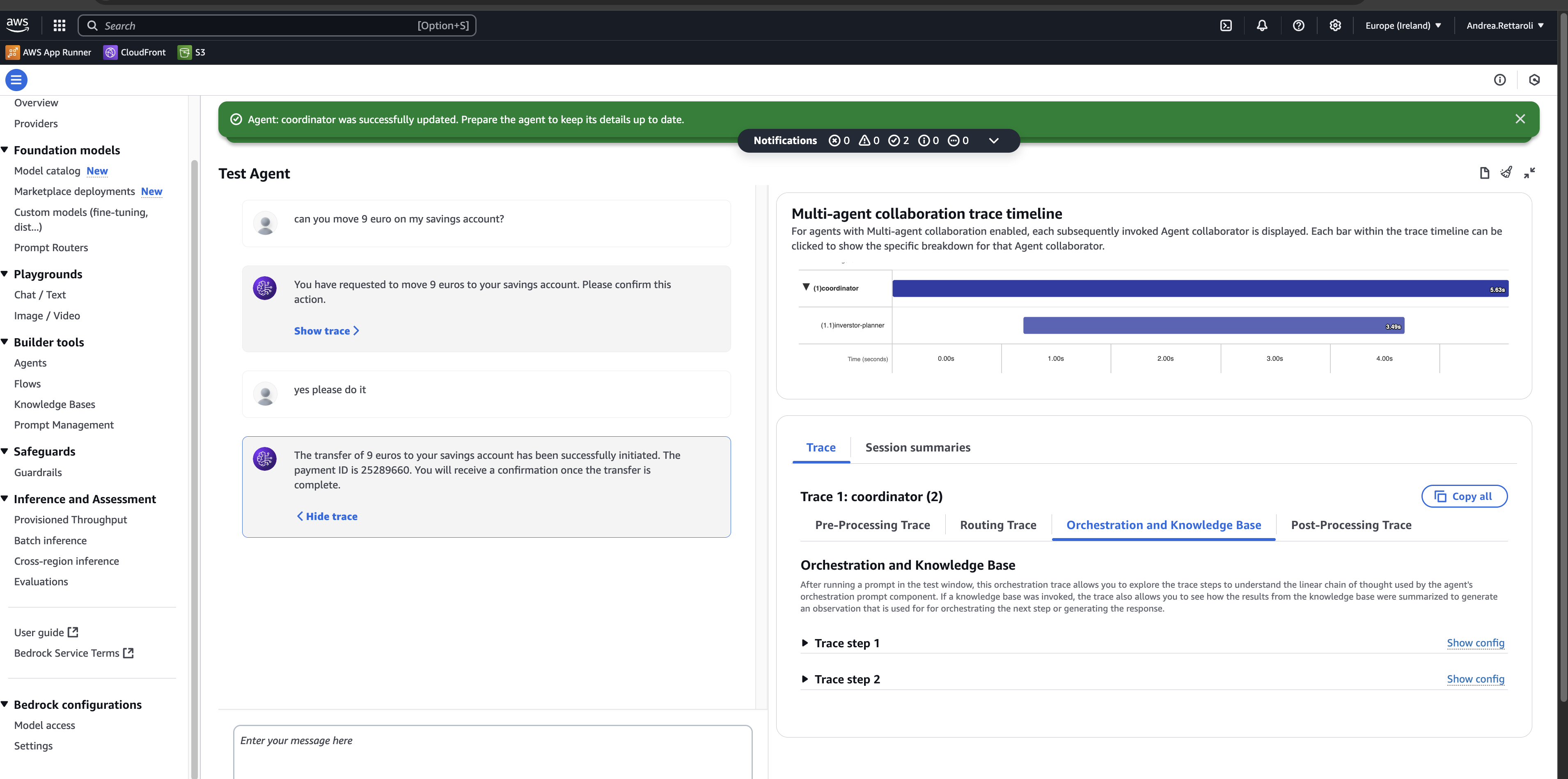Open the notifications bell icon
This screenshot has width=1568, height=779.
(1262, 25)
